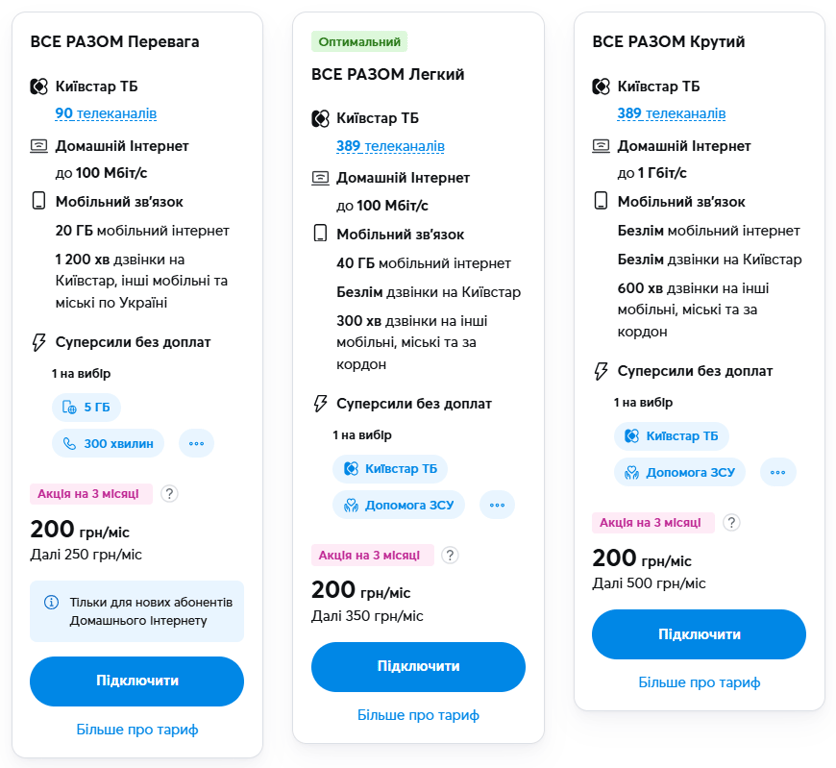Screen dimensions: 836x768
Task: Open Більше про тариф for Крутий
Action: [x=699, y=682]
